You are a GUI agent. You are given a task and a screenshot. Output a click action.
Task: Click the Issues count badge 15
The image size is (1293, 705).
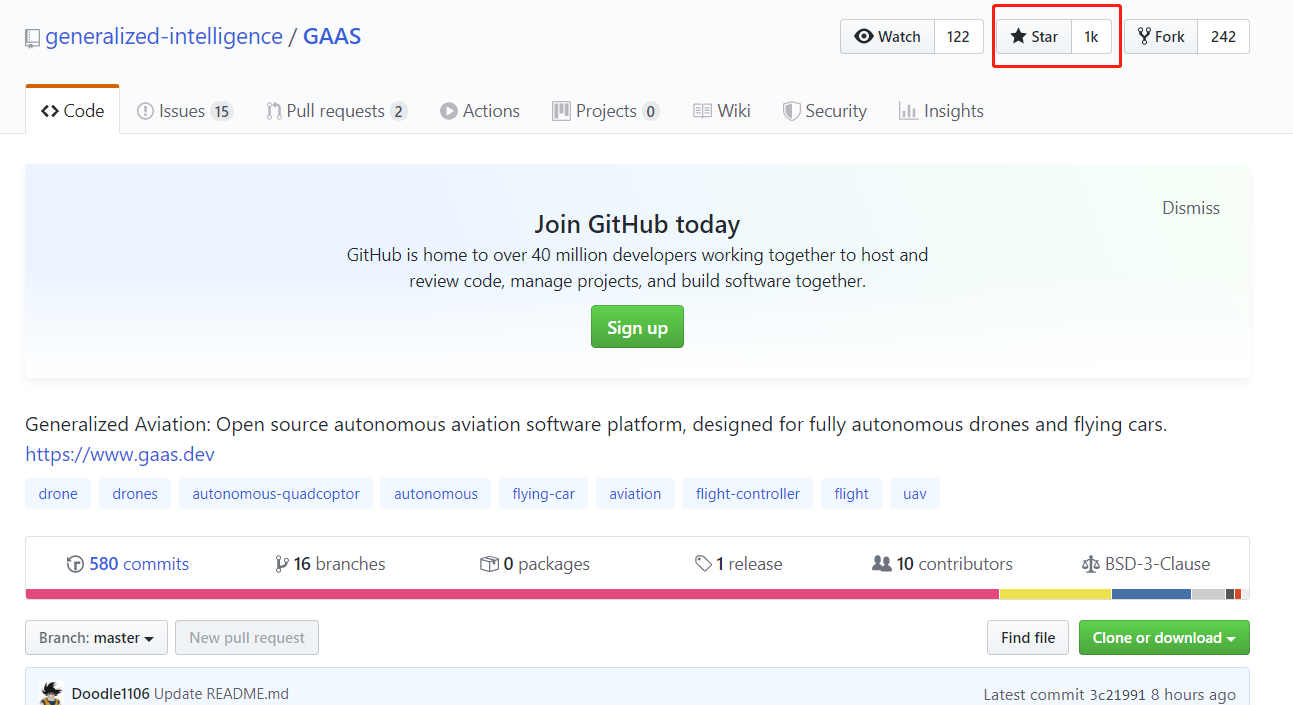(222, 111)
